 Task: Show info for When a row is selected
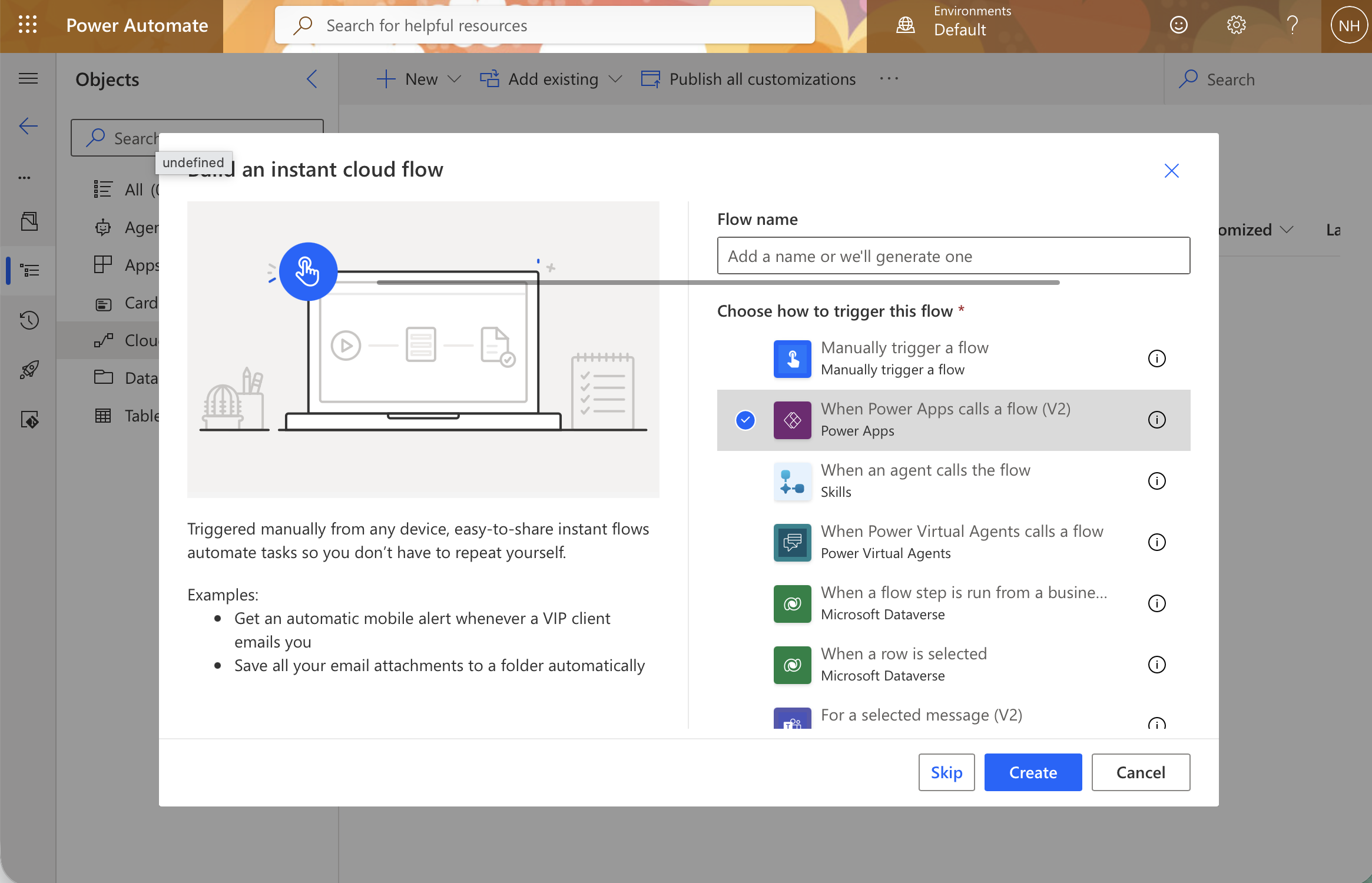(x=1156, y=665)
